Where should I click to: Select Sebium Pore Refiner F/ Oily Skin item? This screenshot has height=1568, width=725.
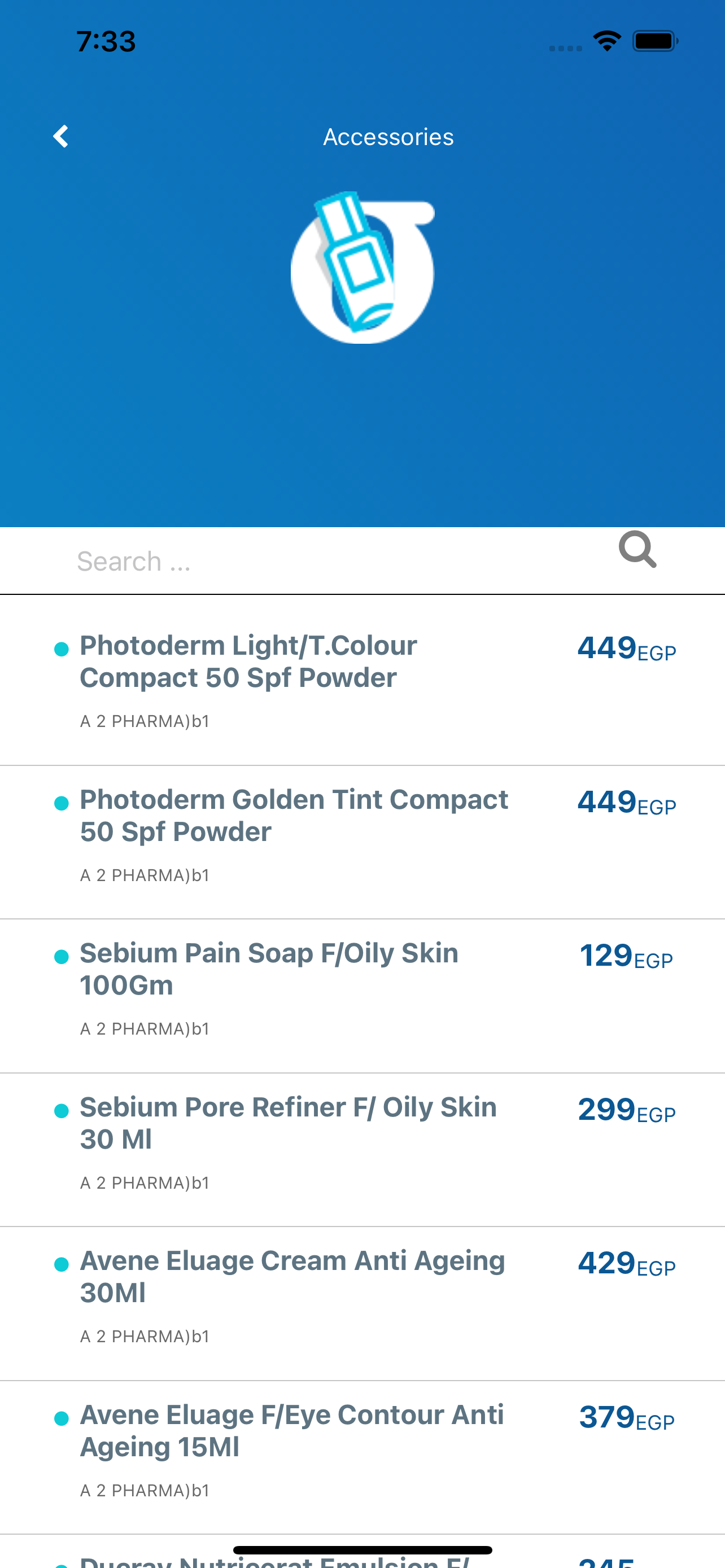coord(362,1150)
